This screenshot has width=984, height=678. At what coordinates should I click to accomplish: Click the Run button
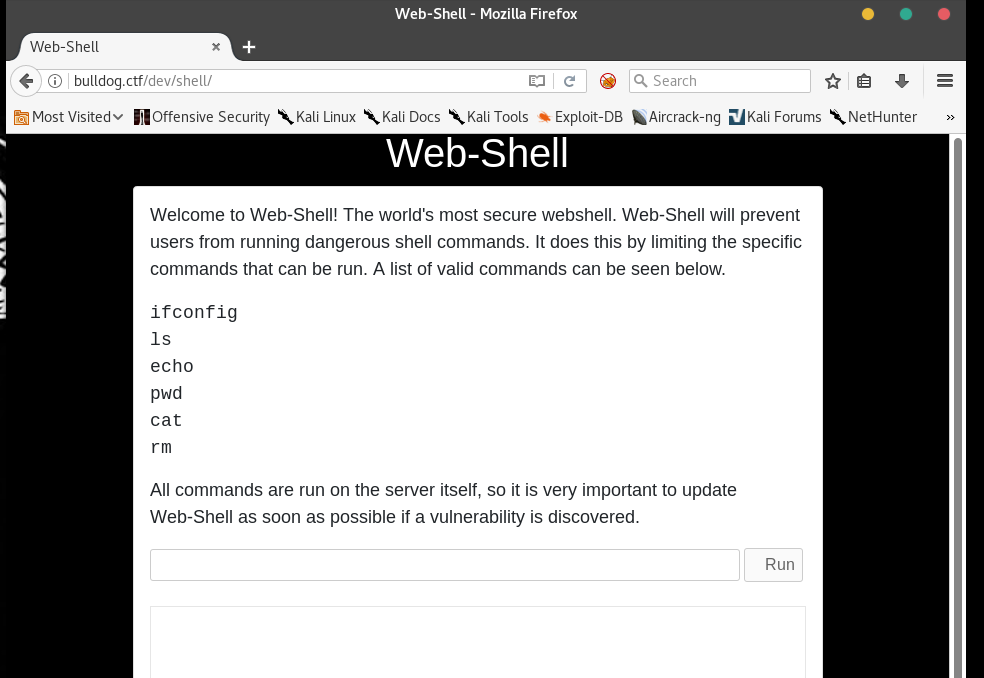773,565
